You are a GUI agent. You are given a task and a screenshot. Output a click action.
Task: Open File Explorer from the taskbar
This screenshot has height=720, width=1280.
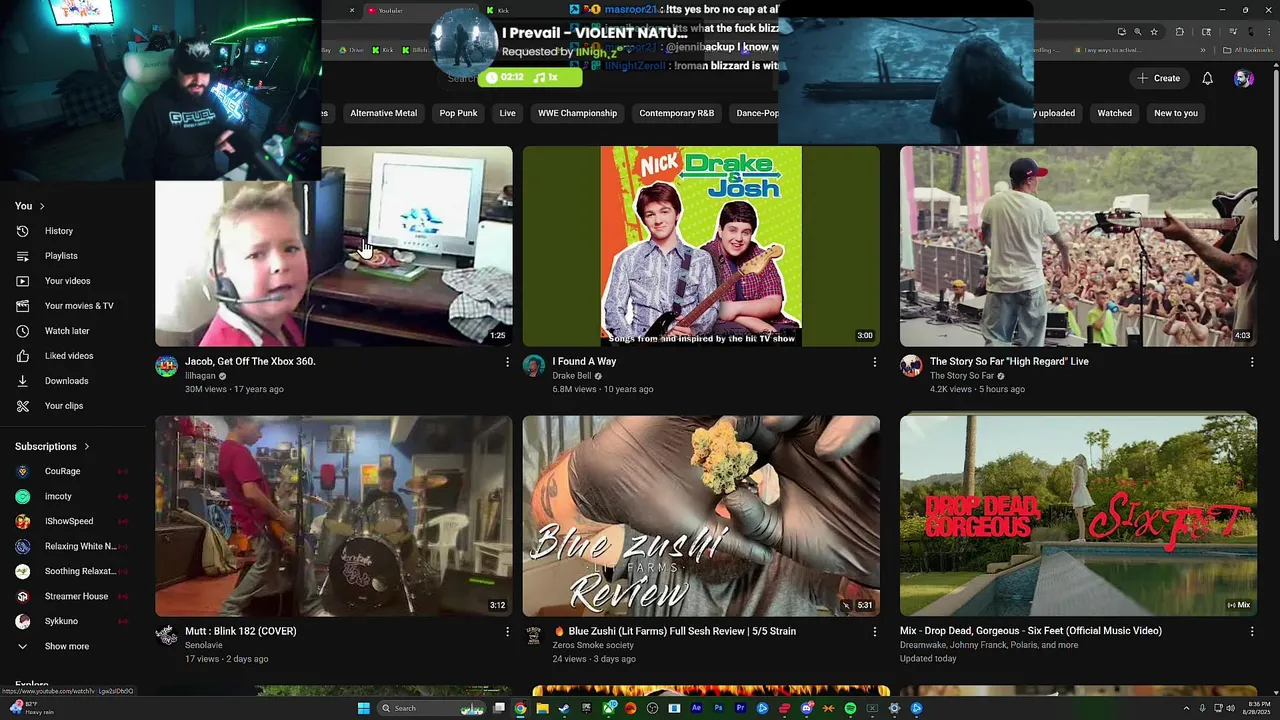pyautogui.click(x=542, y=708)
